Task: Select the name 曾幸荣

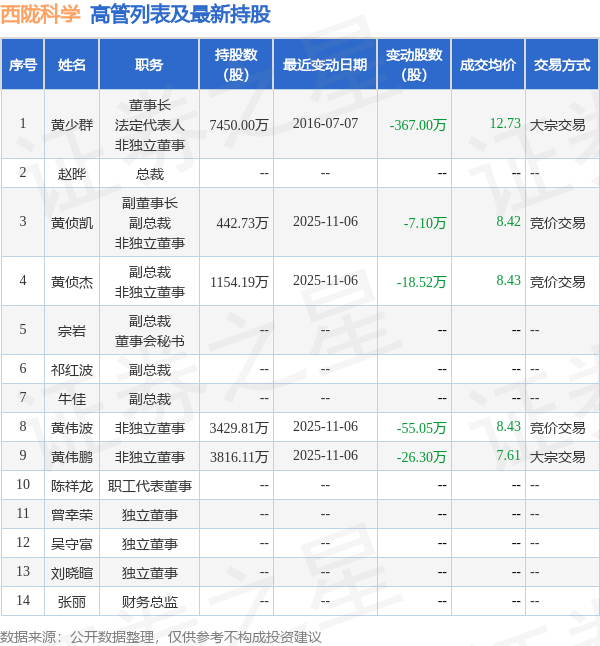Action: coord(72,515)
